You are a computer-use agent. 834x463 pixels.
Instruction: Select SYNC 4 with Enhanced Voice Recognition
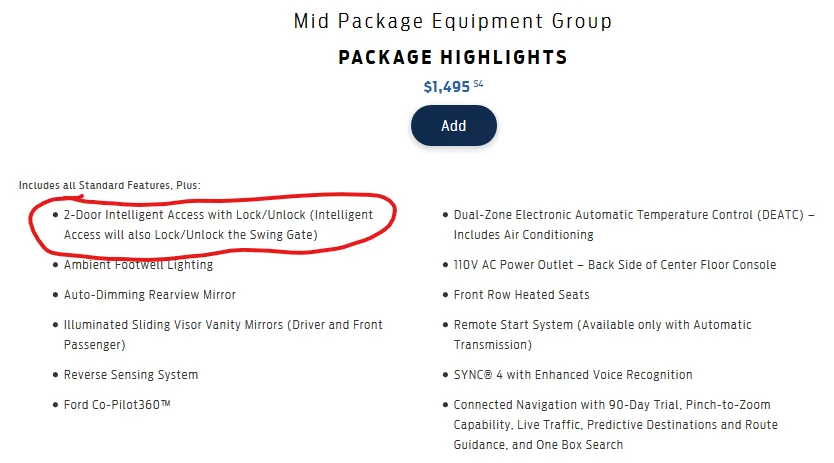click(573, 375)
